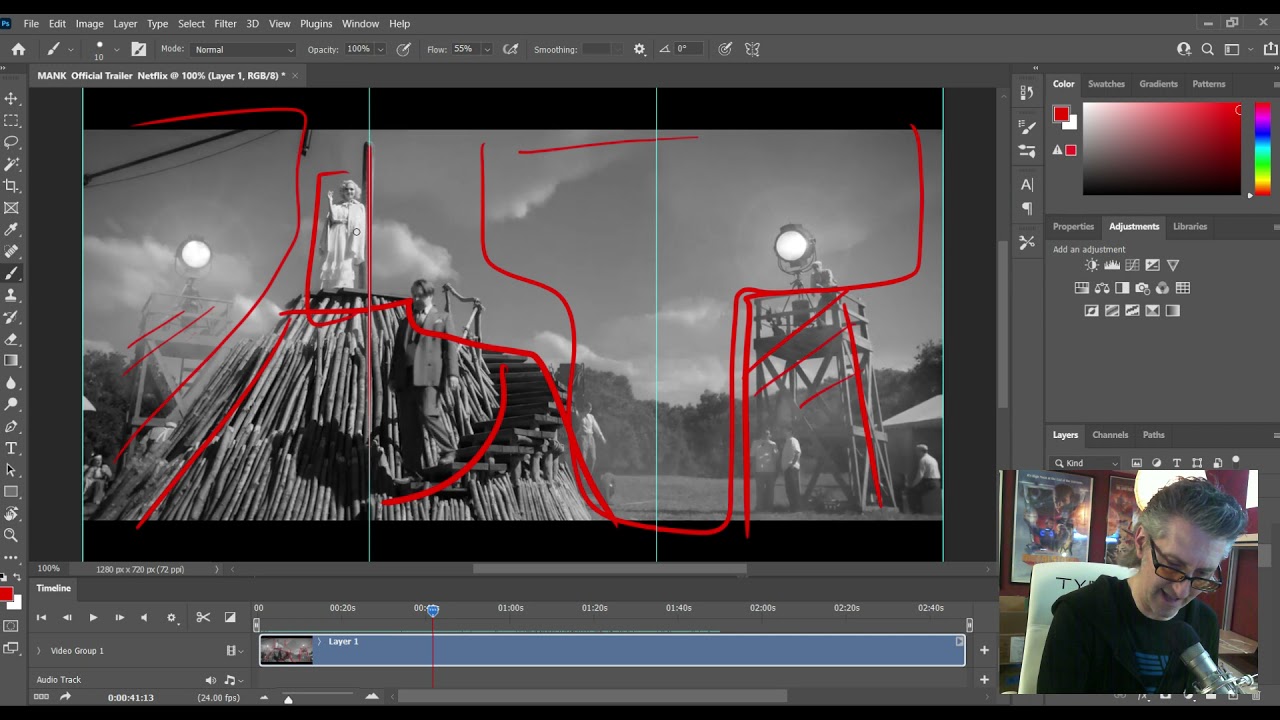
Task: Click the timeline zoom slider handle
Action: coord(288,698)
